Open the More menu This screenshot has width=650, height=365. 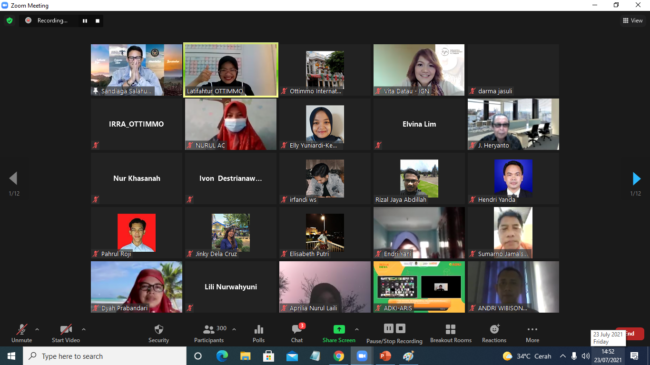pos(532,333)
